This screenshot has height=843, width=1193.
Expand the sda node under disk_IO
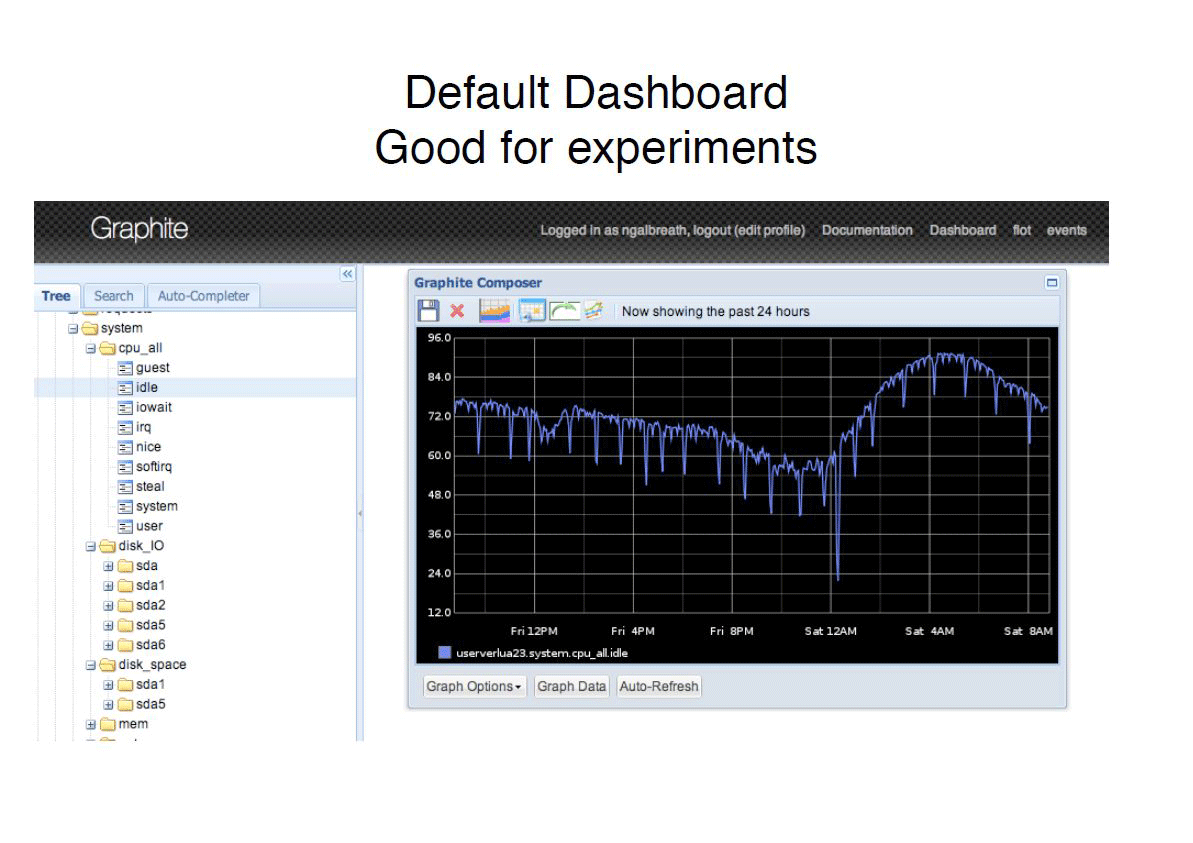pyautogui.click(x=108, y=566)
